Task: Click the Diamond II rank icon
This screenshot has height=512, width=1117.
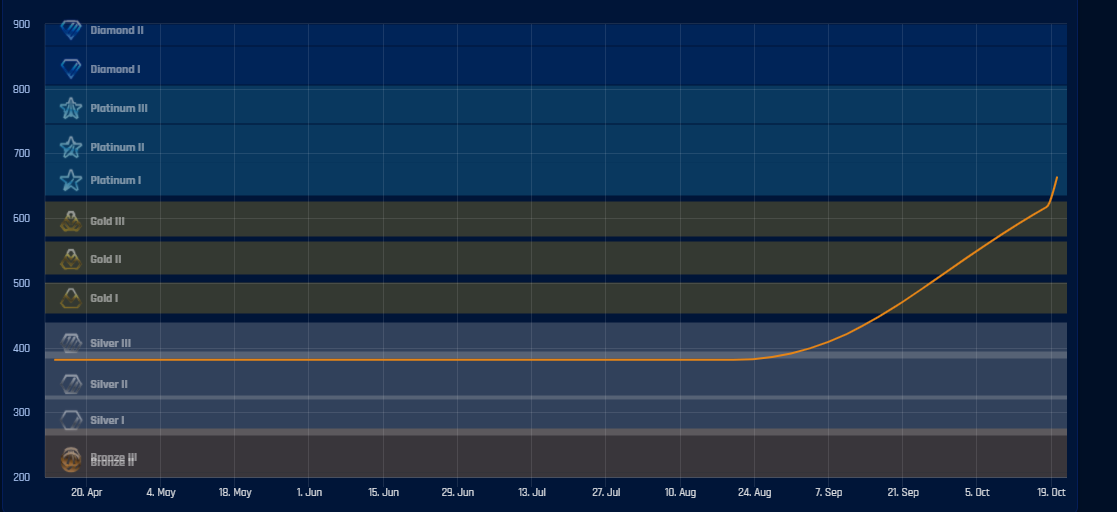Action: [x=71, y=30]
